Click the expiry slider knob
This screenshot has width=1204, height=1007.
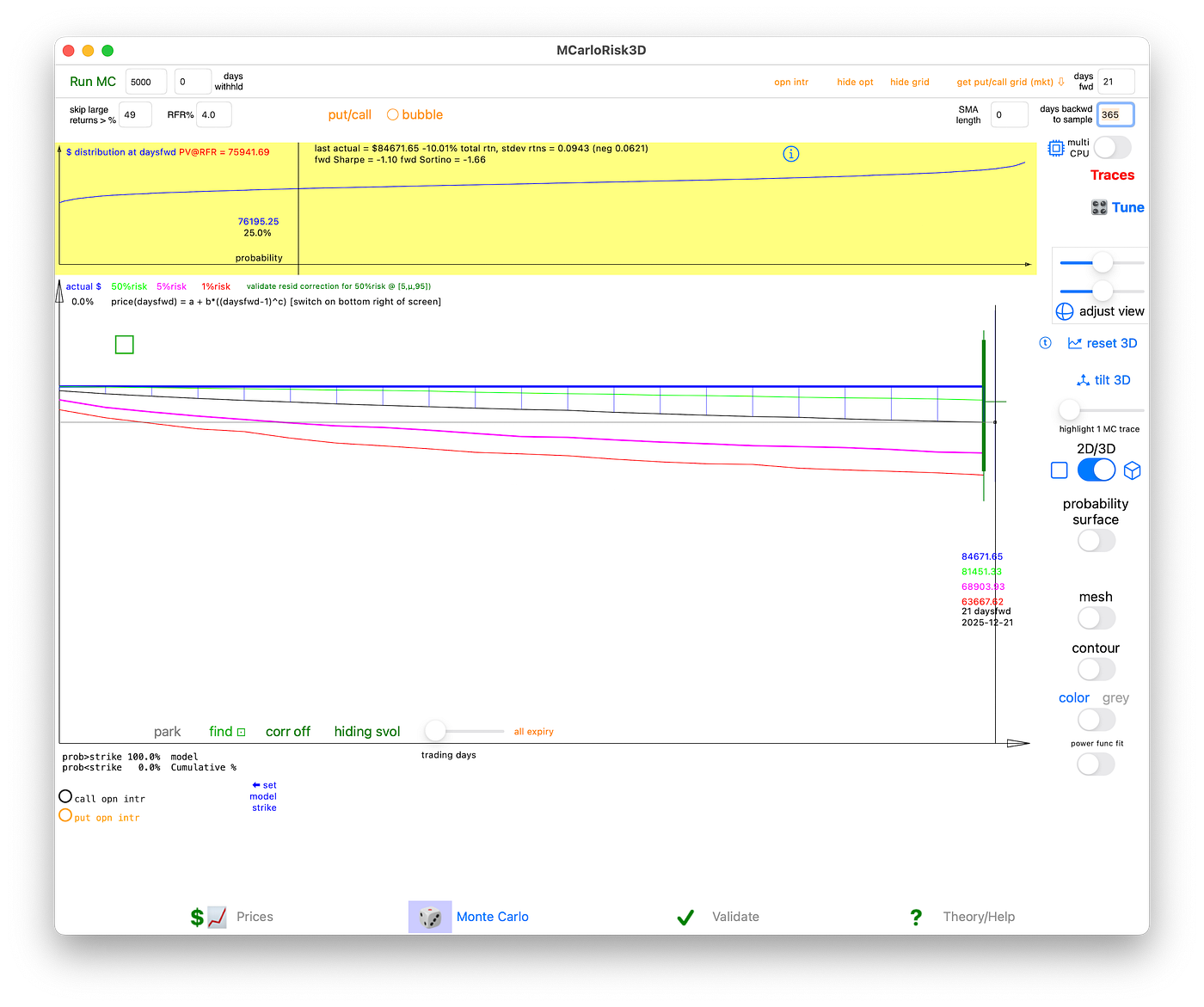click(436, 731)
